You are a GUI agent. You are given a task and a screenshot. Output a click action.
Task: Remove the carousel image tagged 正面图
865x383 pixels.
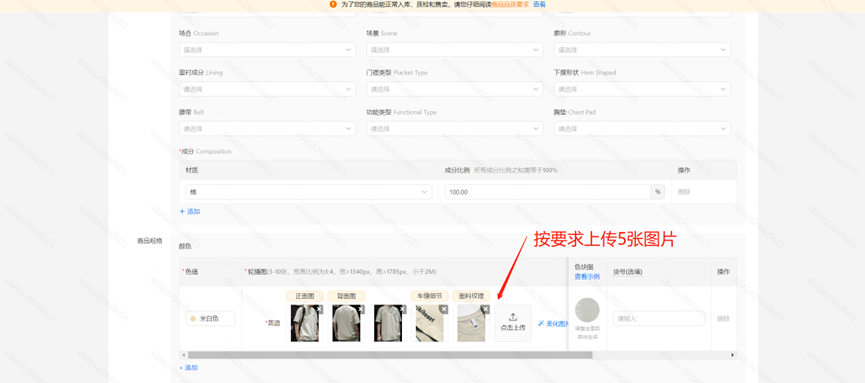point(320,310)
